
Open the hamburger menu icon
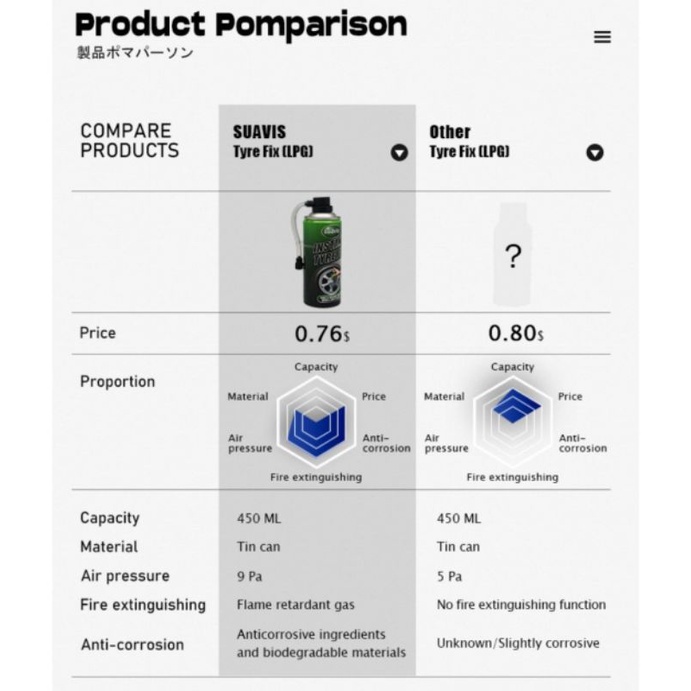coord(602,37)
